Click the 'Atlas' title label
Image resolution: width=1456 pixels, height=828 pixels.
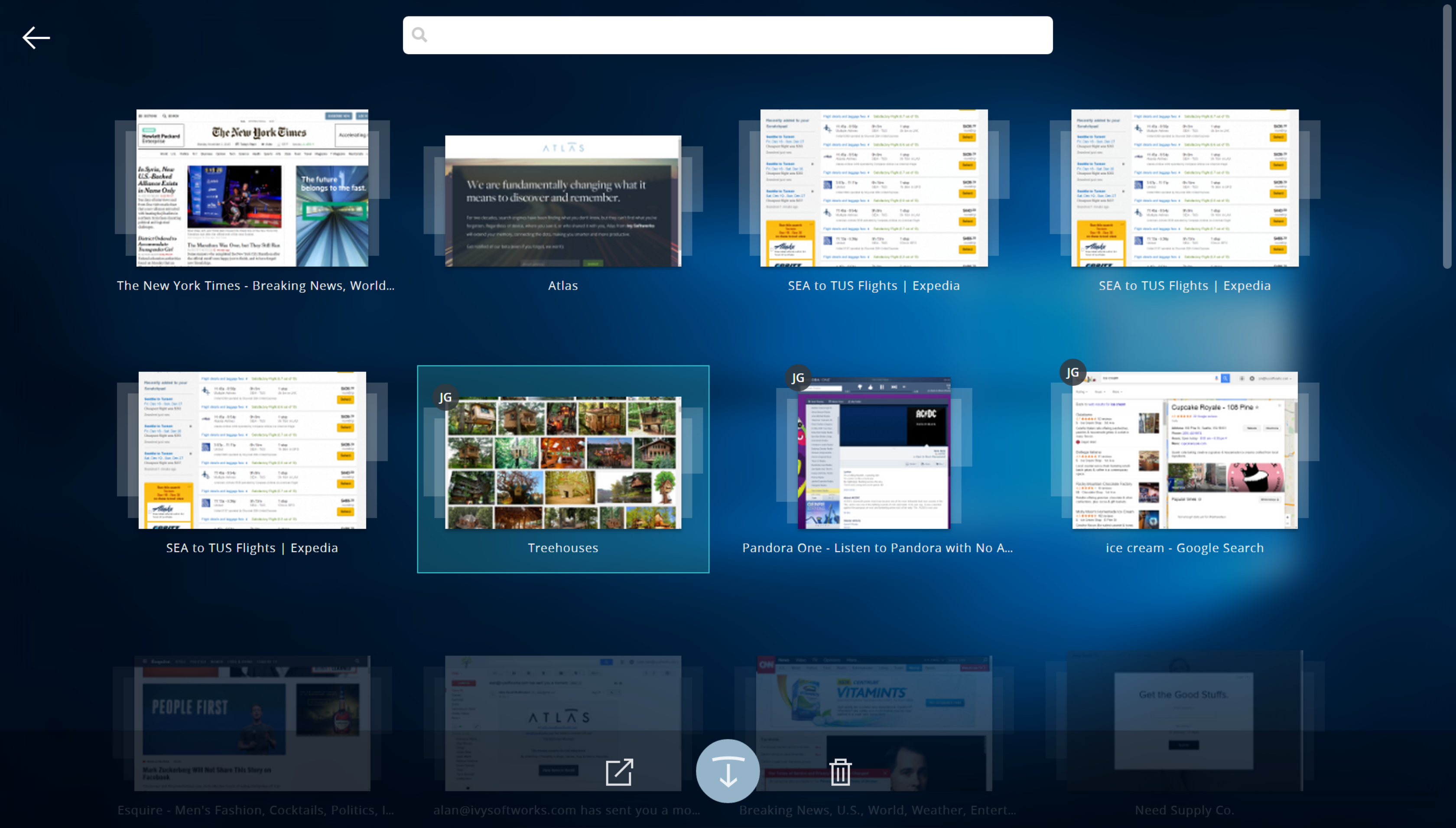pyautogui.click(x=562, y=286)
